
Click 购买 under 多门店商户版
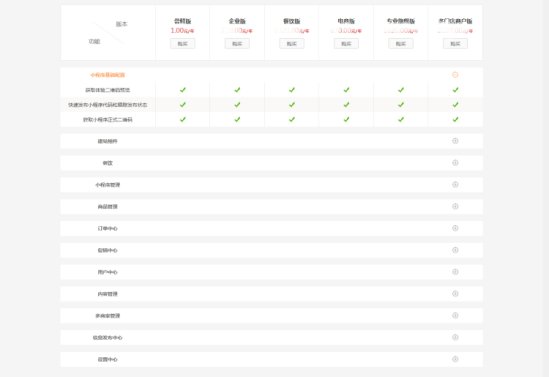[x=455, y=44]
